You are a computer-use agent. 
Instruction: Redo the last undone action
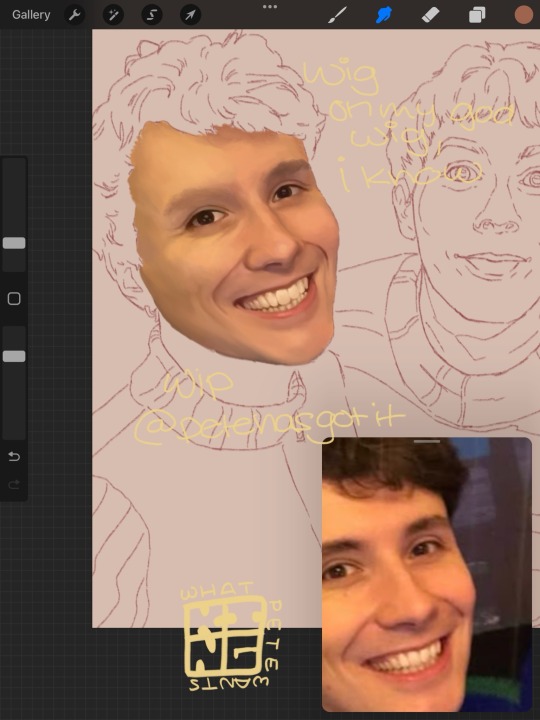point(14,484)
